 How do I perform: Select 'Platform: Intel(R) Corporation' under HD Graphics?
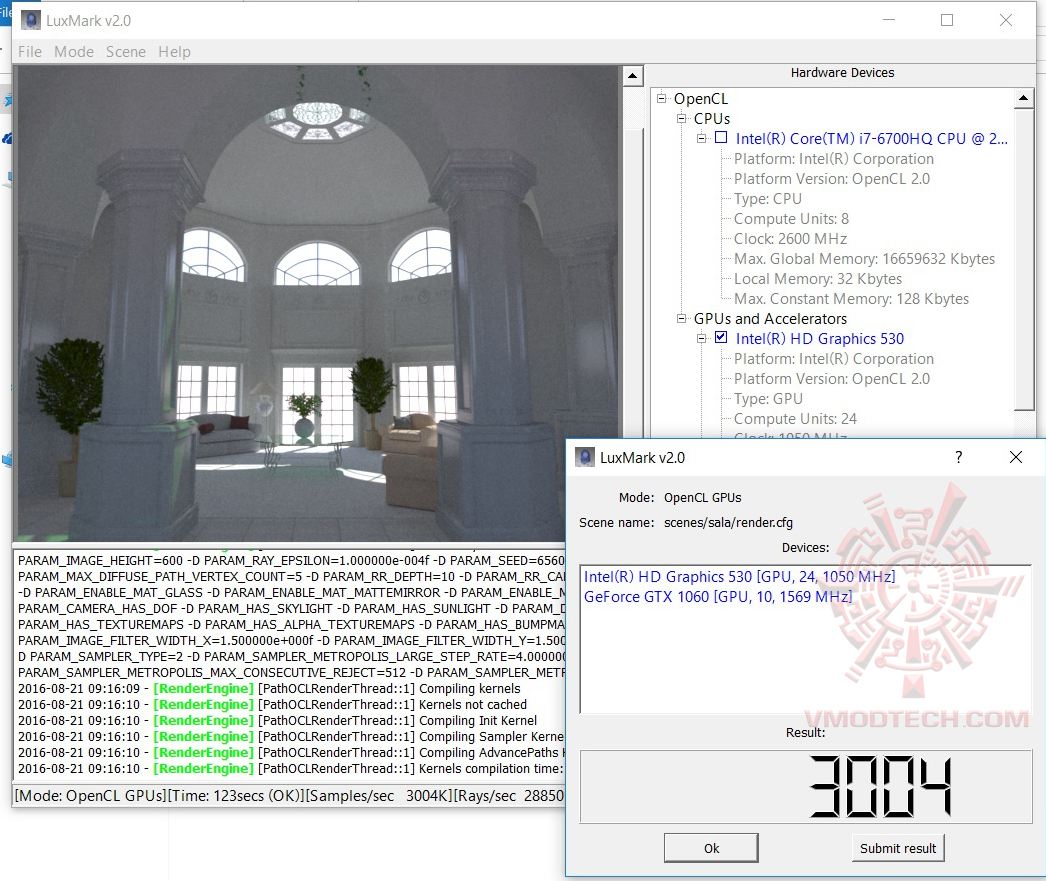click(834, 359)
